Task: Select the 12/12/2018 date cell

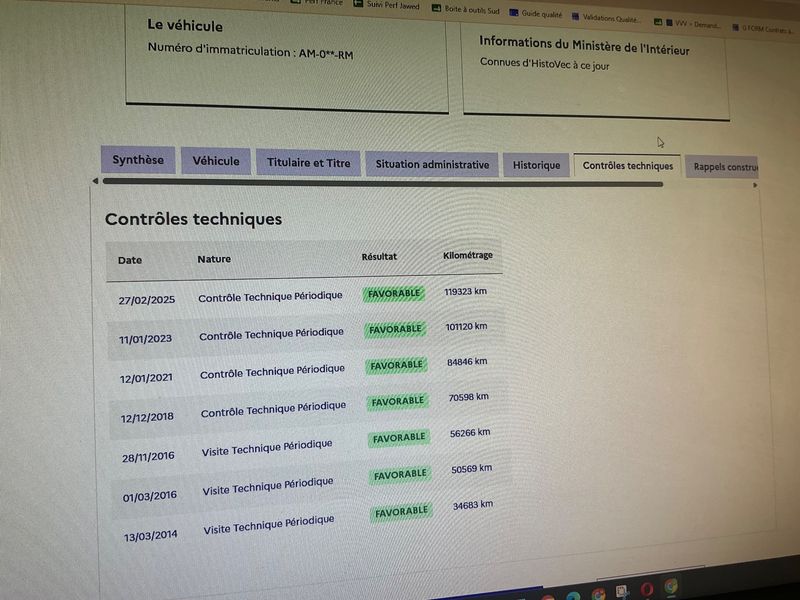Action: click(147, 417)
